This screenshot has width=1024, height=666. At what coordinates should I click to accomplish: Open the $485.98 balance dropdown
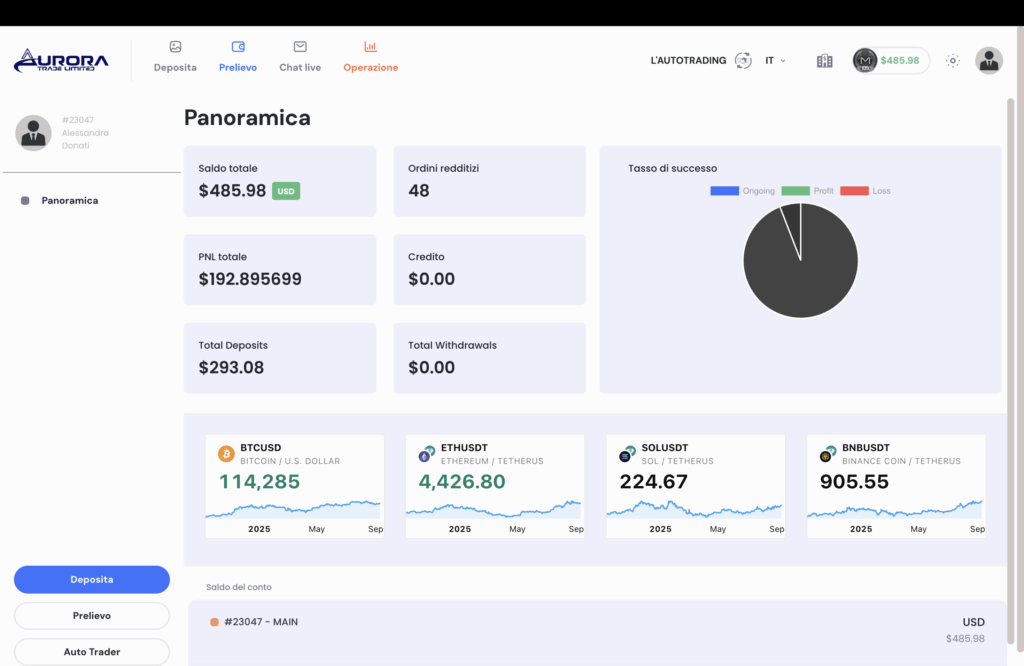click(x=891, y=61)
